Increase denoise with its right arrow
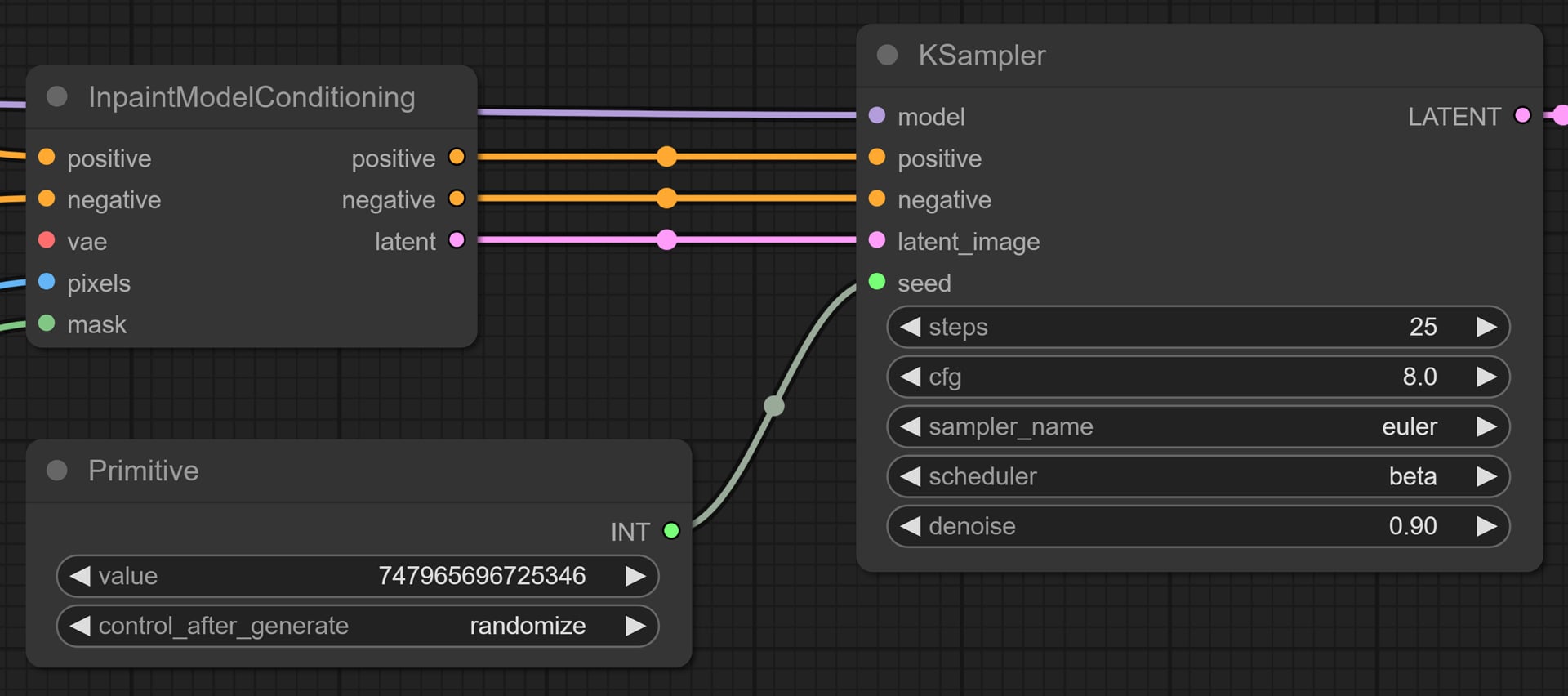The height and width of the screenshot is (696, 1568). [x=1486, y=526]
